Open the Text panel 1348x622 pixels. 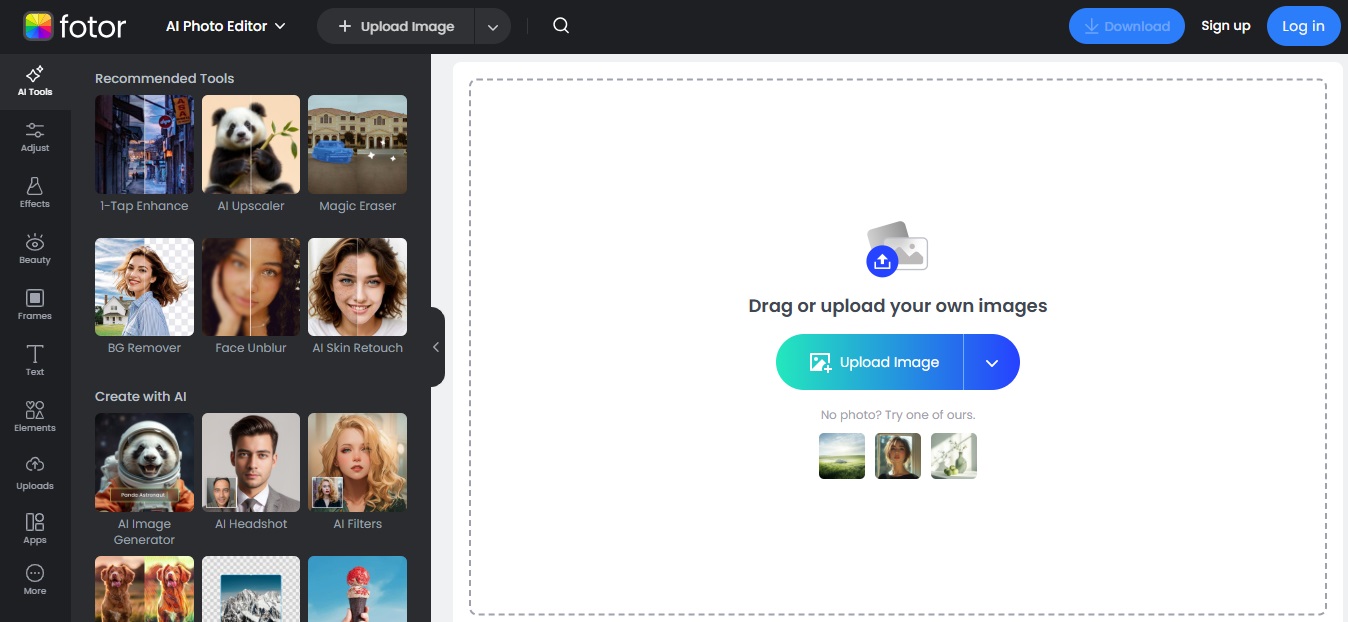(x=35, y=361)
